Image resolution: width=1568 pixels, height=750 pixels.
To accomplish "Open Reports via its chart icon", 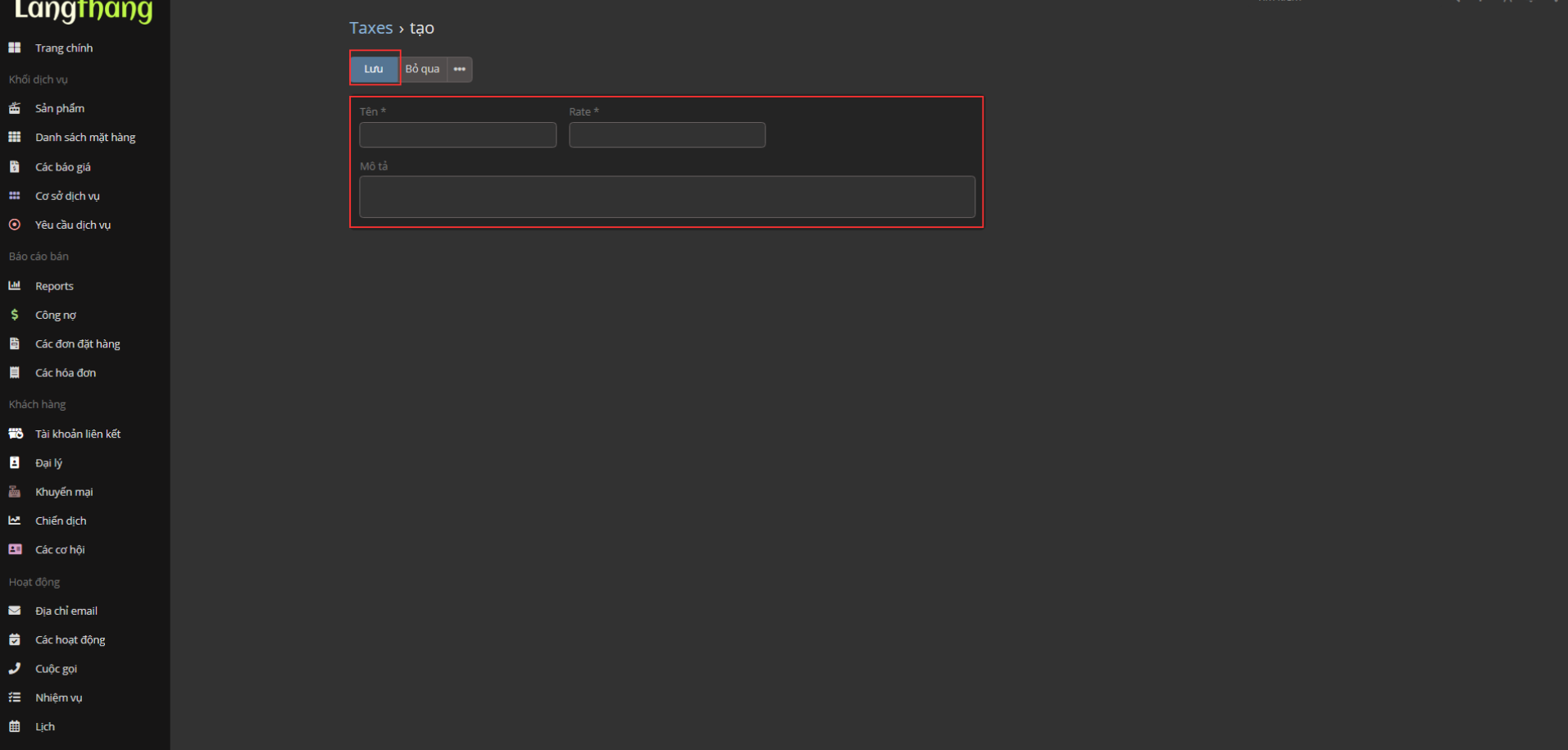I will tap(14, 285).
